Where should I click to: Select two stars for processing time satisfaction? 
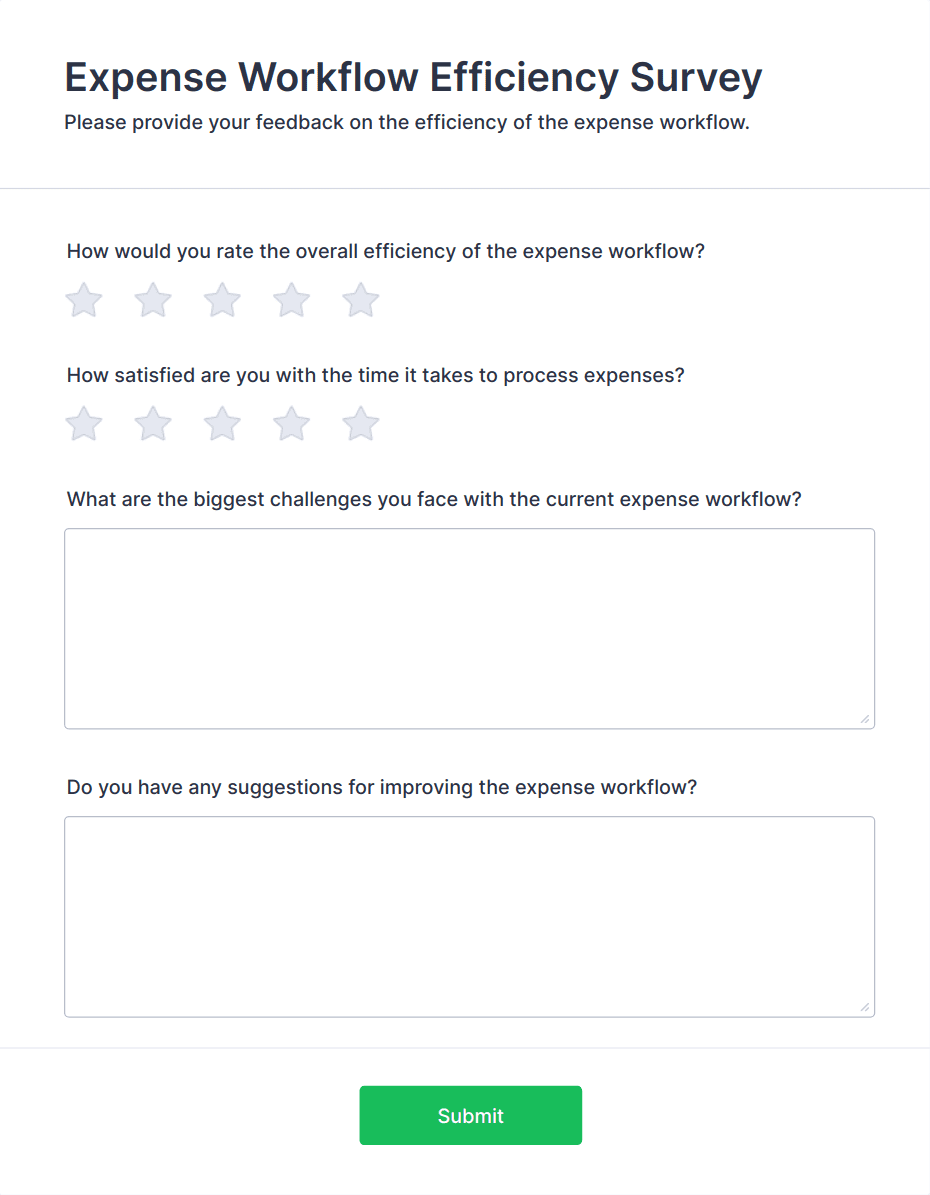152,423
